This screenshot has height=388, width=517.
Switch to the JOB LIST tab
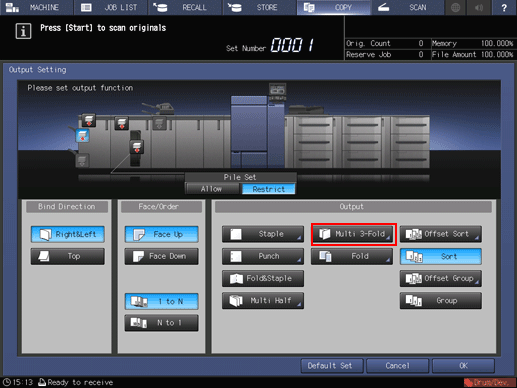point(111,7)
